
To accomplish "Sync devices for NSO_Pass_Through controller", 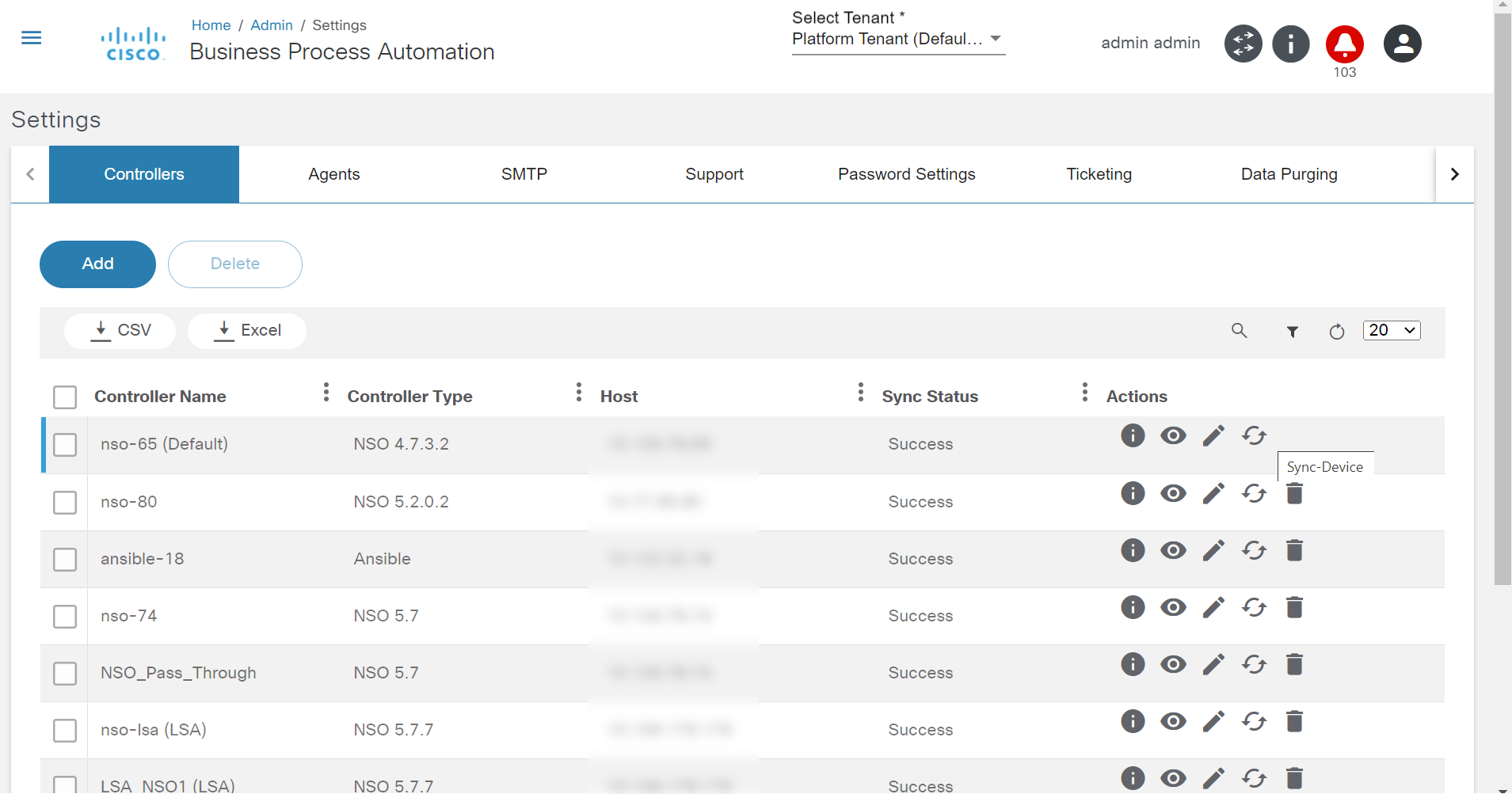I will pos(1254,664).
